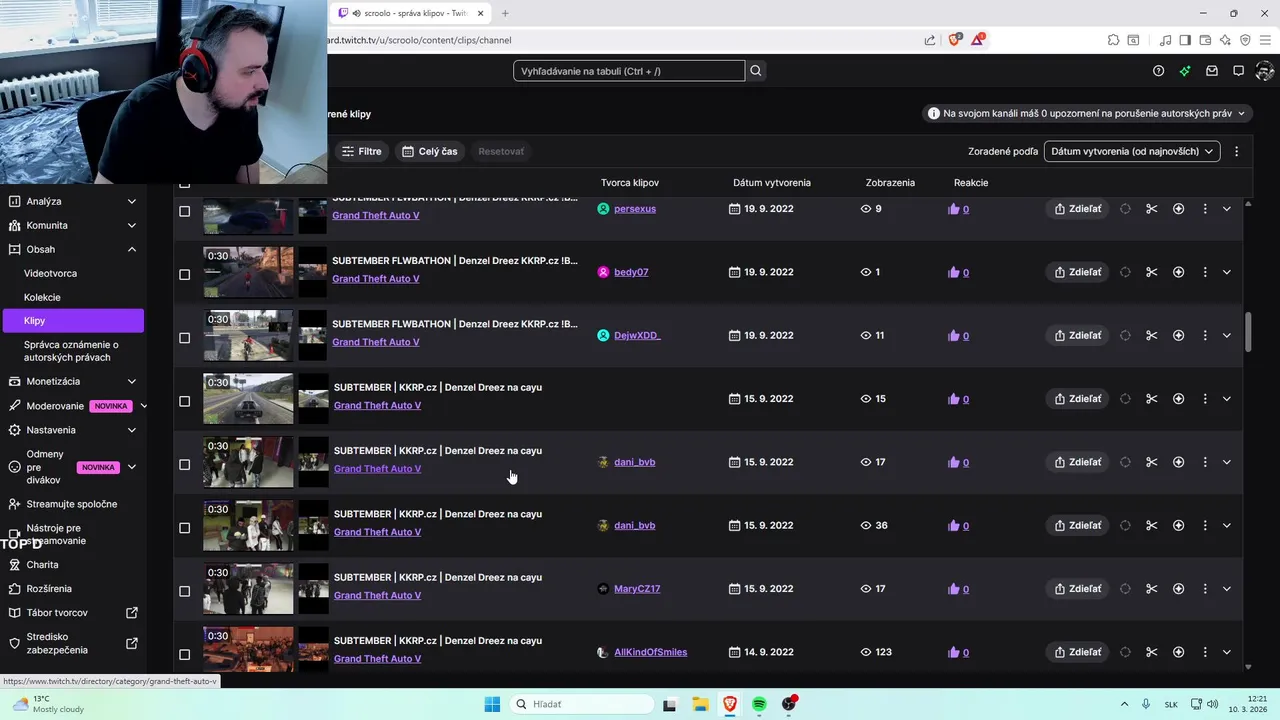Click the search magnifier button
The height and width of the screenshot is (720, 1280).
[756, 71]
